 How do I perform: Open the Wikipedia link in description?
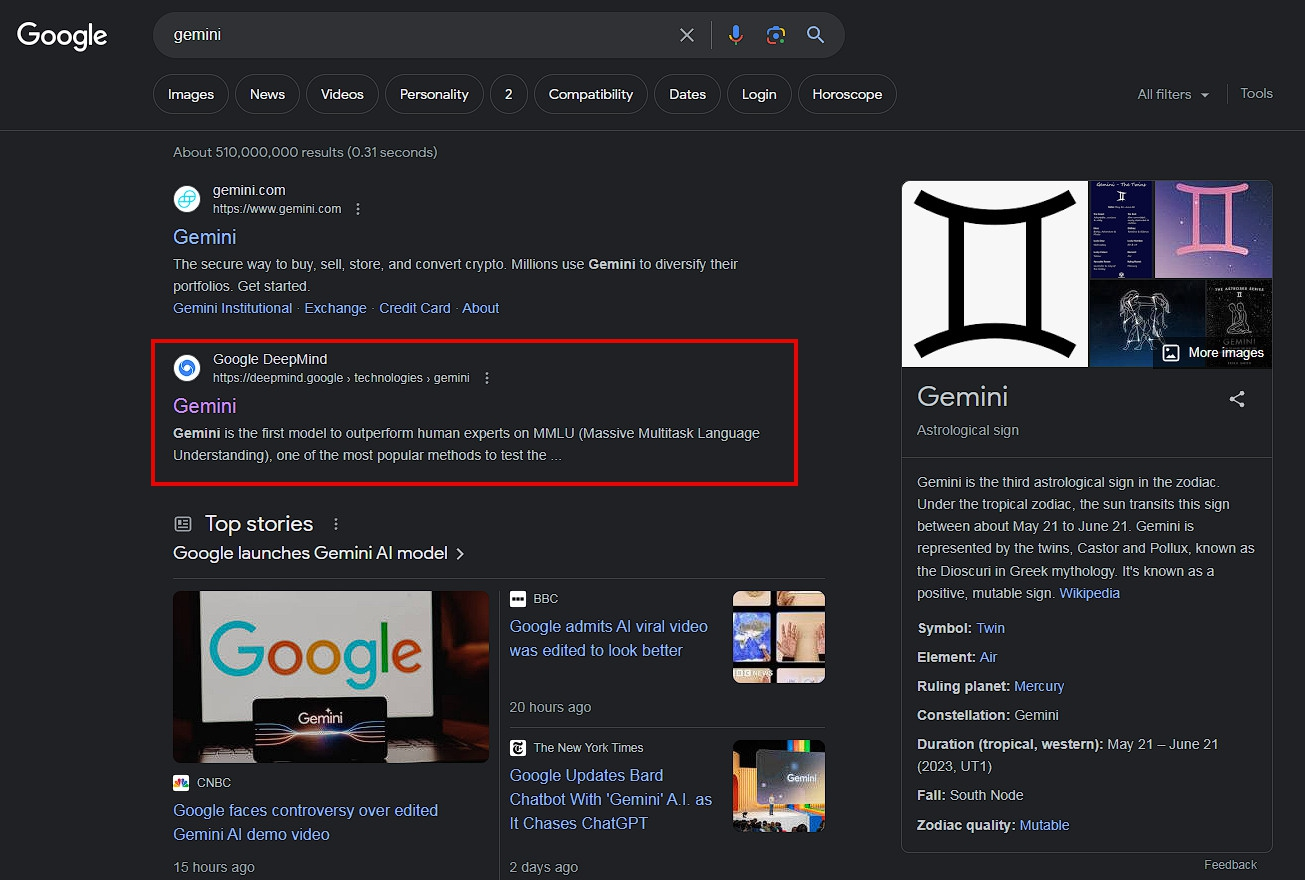click(1090, 593)
